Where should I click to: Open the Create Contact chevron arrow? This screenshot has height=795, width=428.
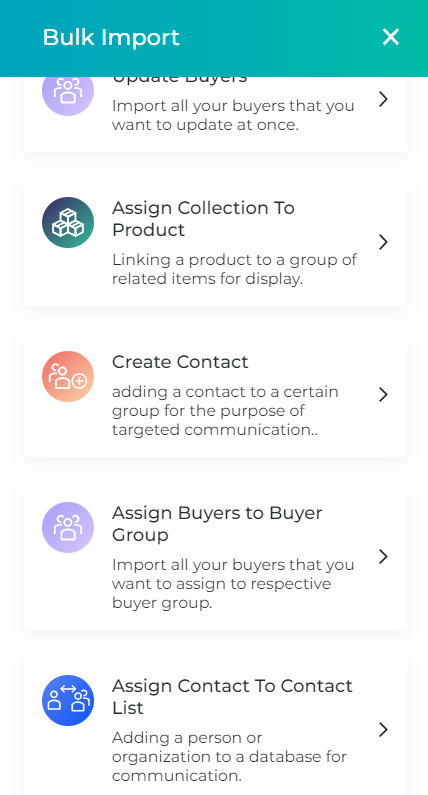(383, 394)
